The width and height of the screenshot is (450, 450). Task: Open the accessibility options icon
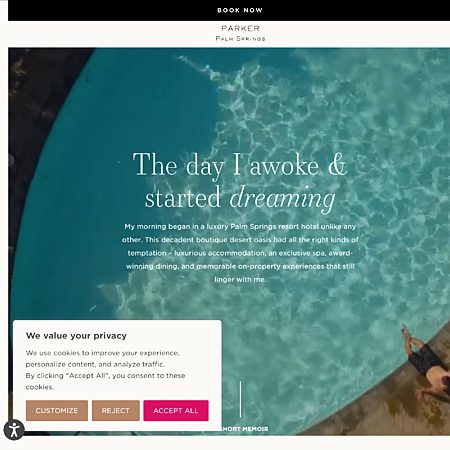pyautogui.click(x=14, y=430)
